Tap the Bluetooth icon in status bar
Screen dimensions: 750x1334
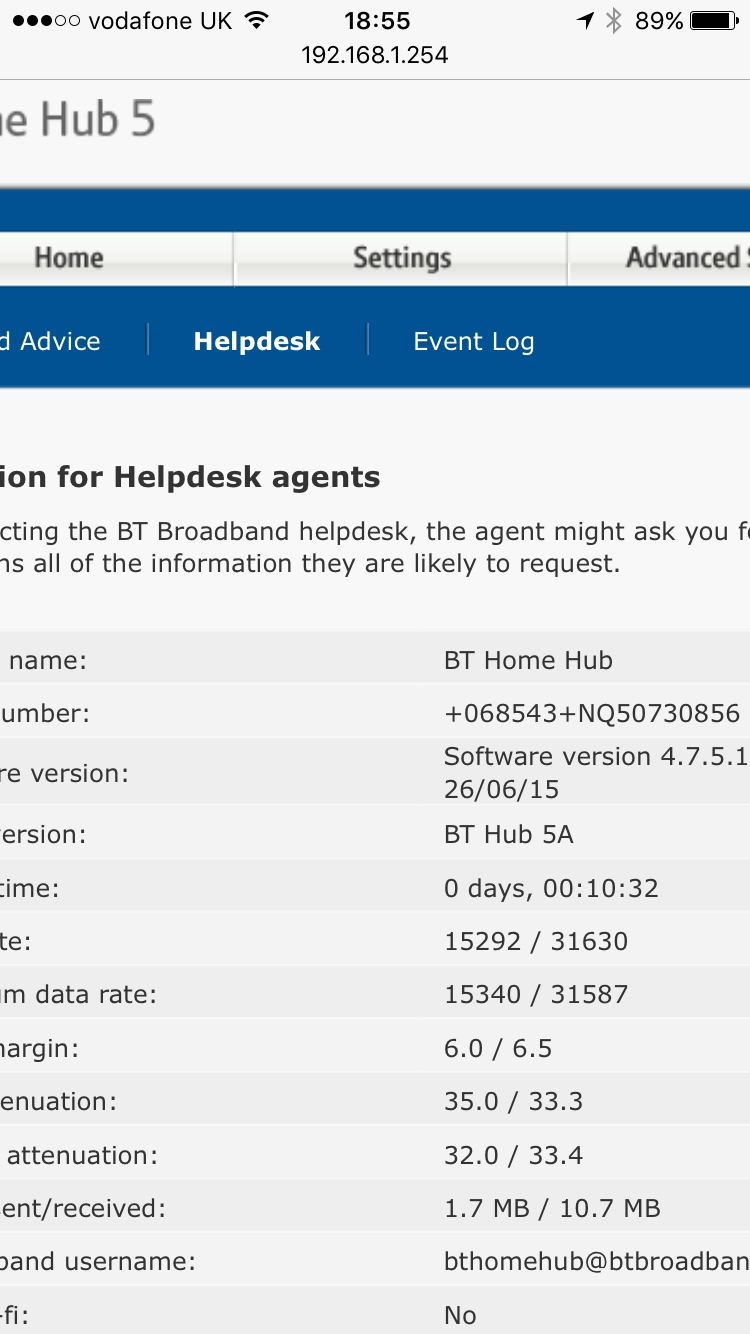[x=614, y=21]
